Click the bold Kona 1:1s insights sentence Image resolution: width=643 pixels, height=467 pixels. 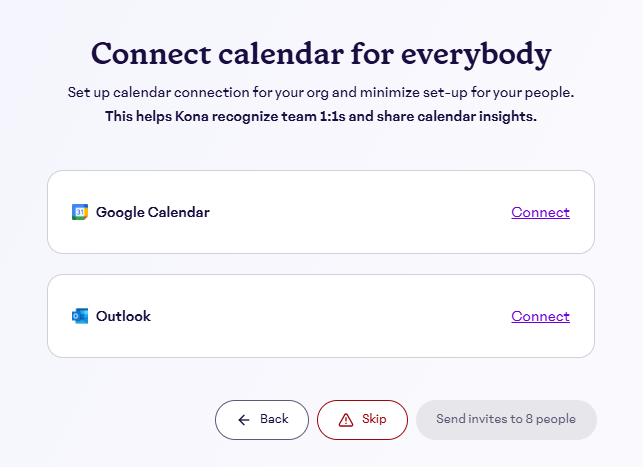point(321,117)
